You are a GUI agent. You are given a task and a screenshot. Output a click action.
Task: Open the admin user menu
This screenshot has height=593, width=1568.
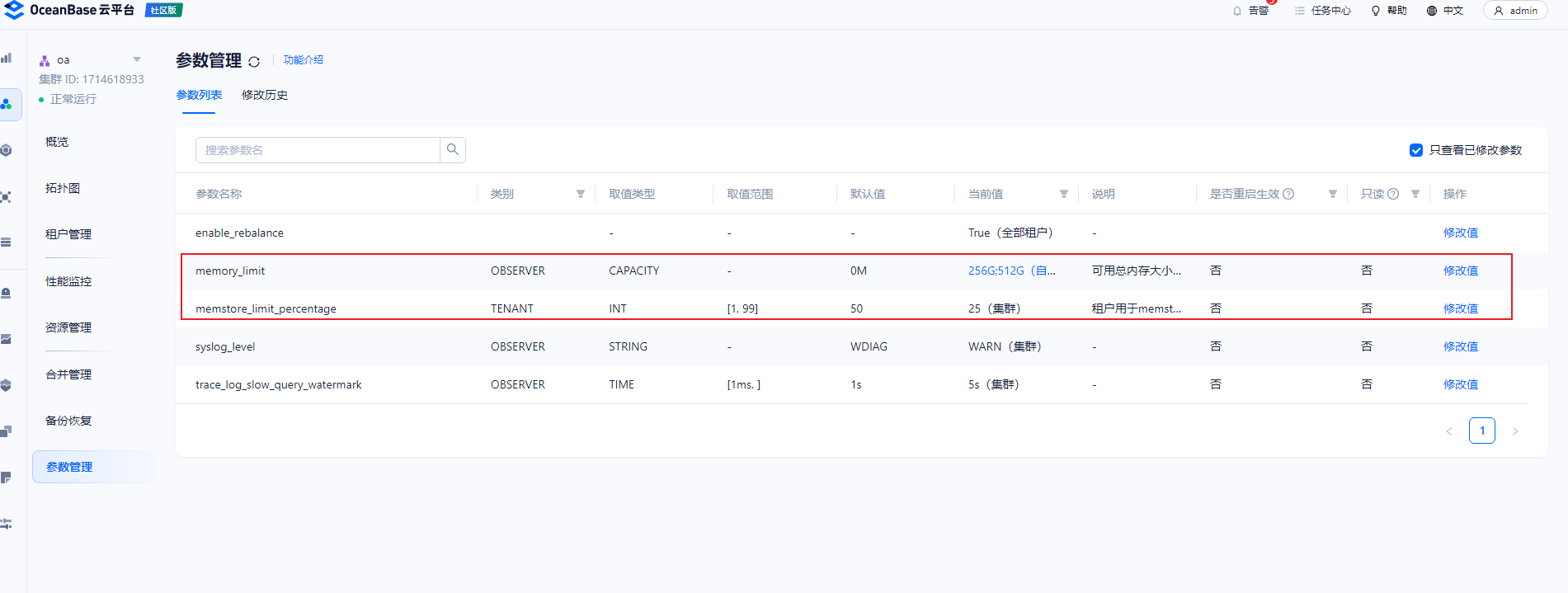1515,11
